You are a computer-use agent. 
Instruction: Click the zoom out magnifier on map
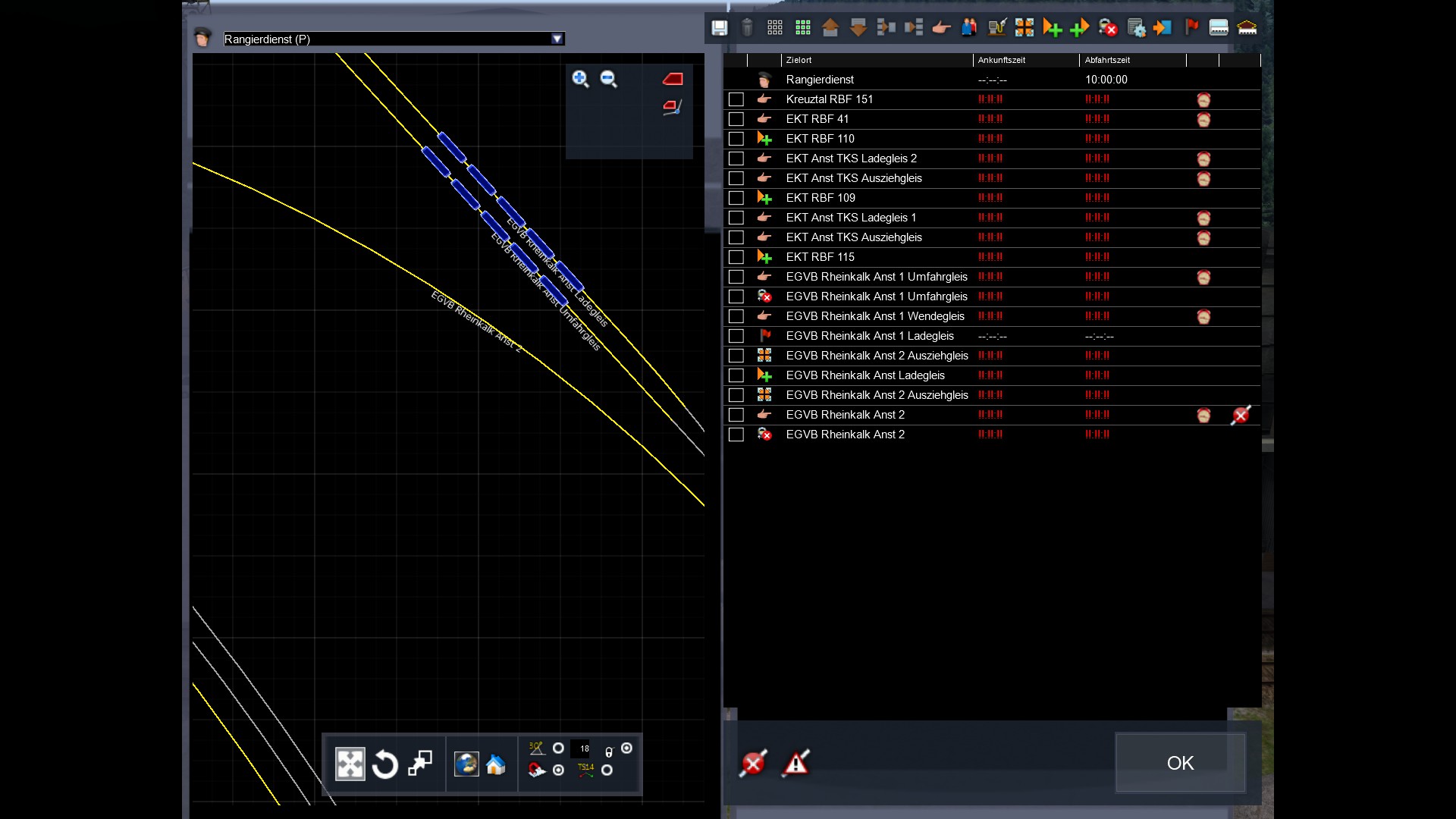(x=608, y=79)
